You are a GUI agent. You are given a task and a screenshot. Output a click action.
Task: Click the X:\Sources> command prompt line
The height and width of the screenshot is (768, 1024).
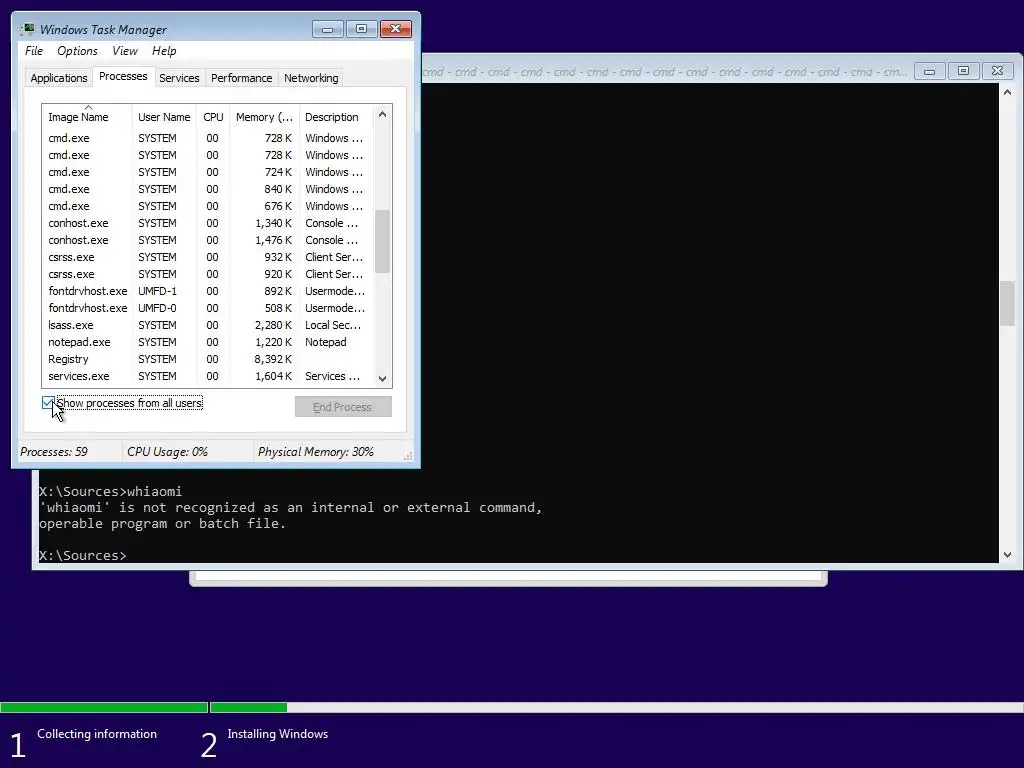[82, 555]
